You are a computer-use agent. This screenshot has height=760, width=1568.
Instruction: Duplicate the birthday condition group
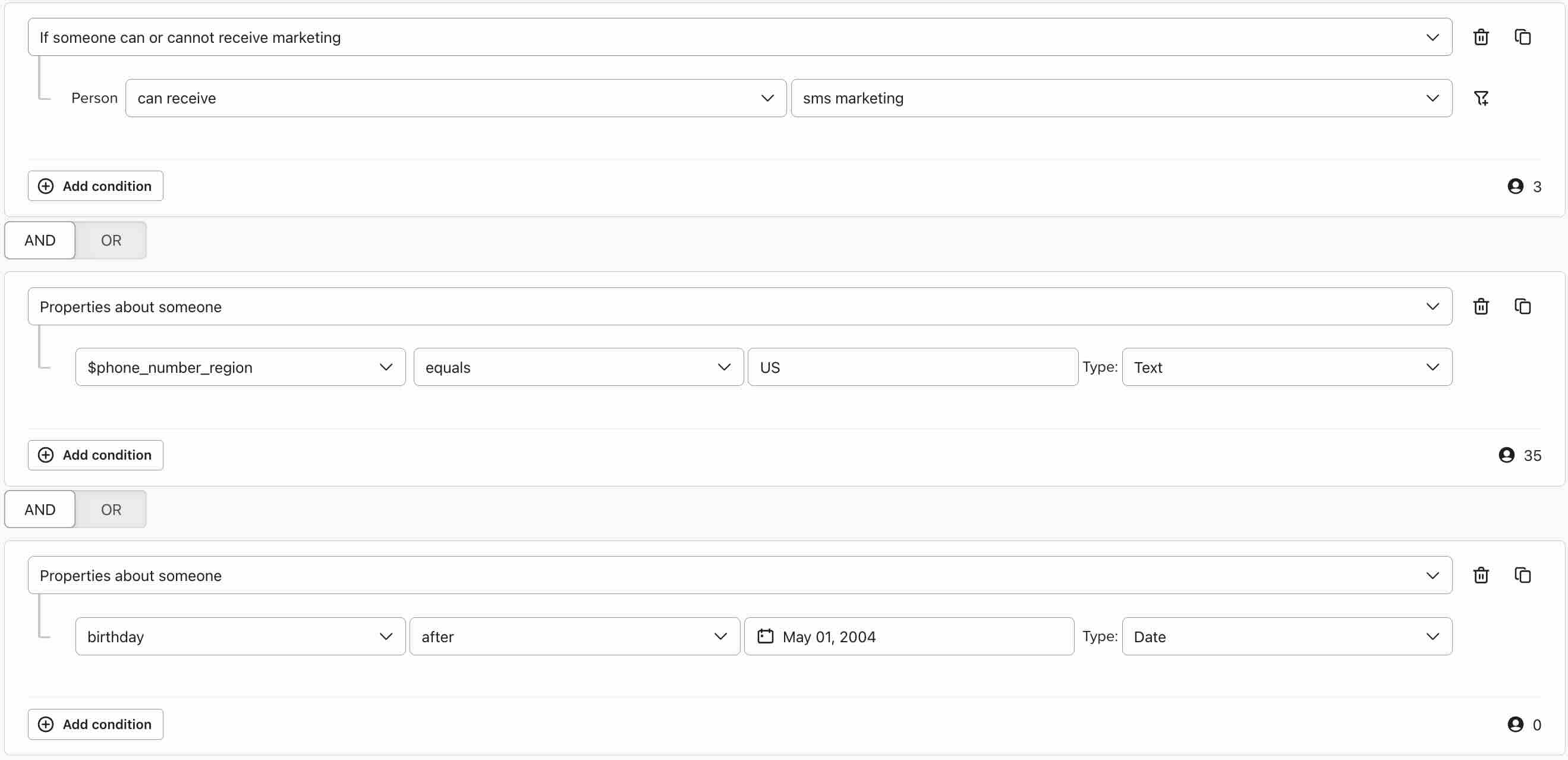(x=1522, y=575)
